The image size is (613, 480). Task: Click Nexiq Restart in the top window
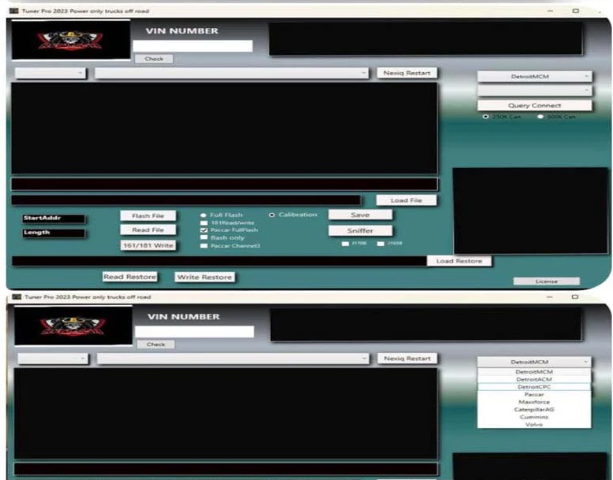coord(406,73)
